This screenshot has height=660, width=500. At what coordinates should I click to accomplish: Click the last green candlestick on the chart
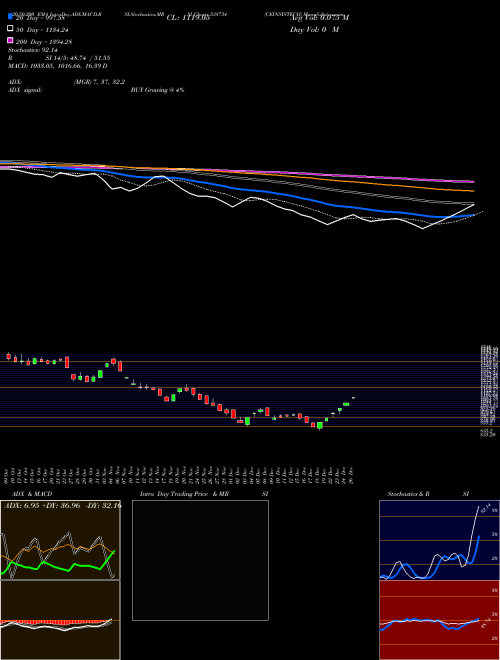click(353, 398)
